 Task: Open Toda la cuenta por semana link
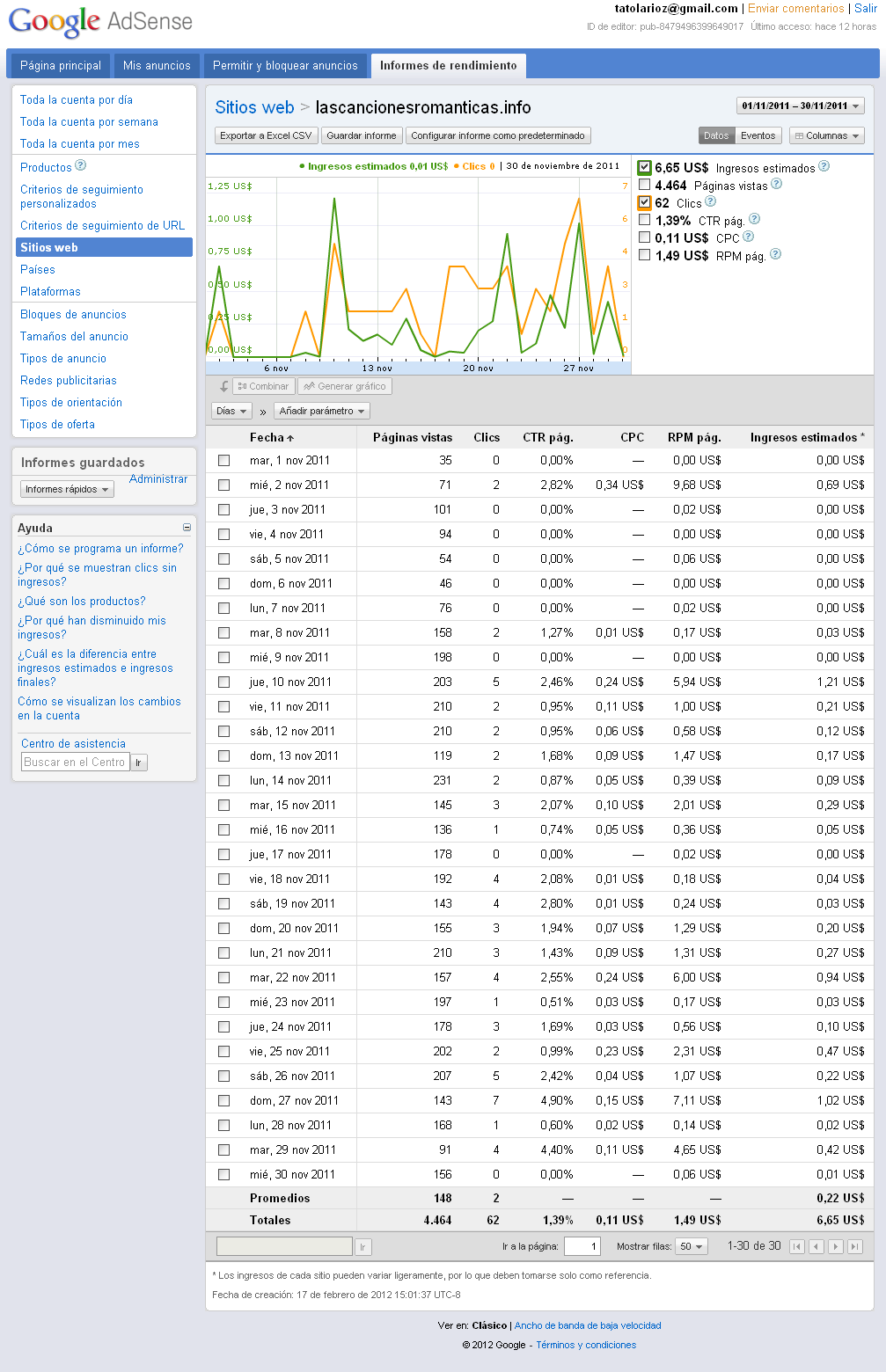pyautogui.click(x=89, y=121)
